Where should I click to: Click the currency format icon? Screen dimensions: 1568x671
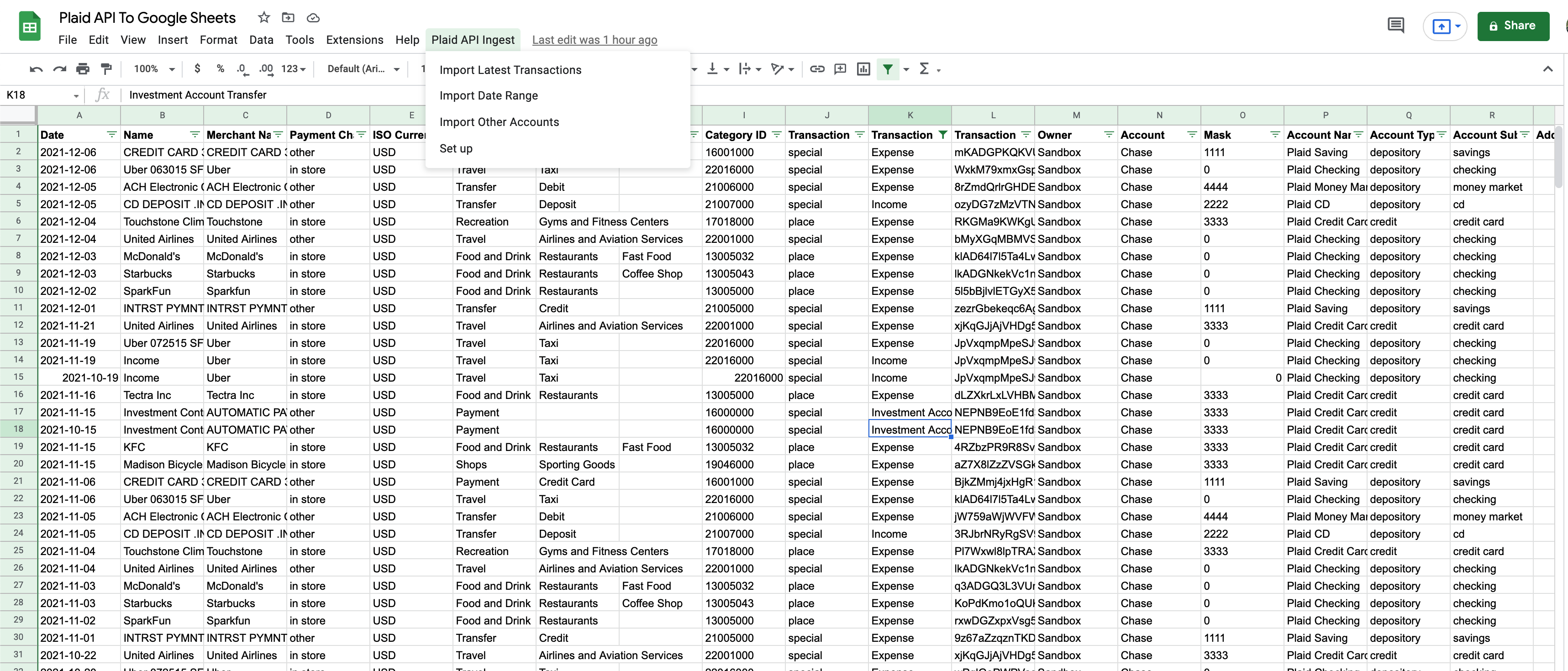[x=196, y=68]
